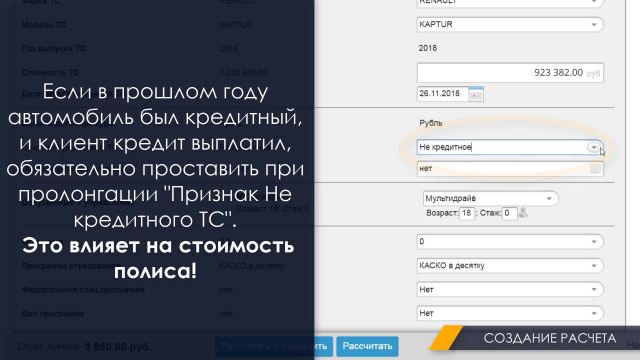Click the vehicle cost field 923 382.00
640x360 pixels.
point(510,73)
